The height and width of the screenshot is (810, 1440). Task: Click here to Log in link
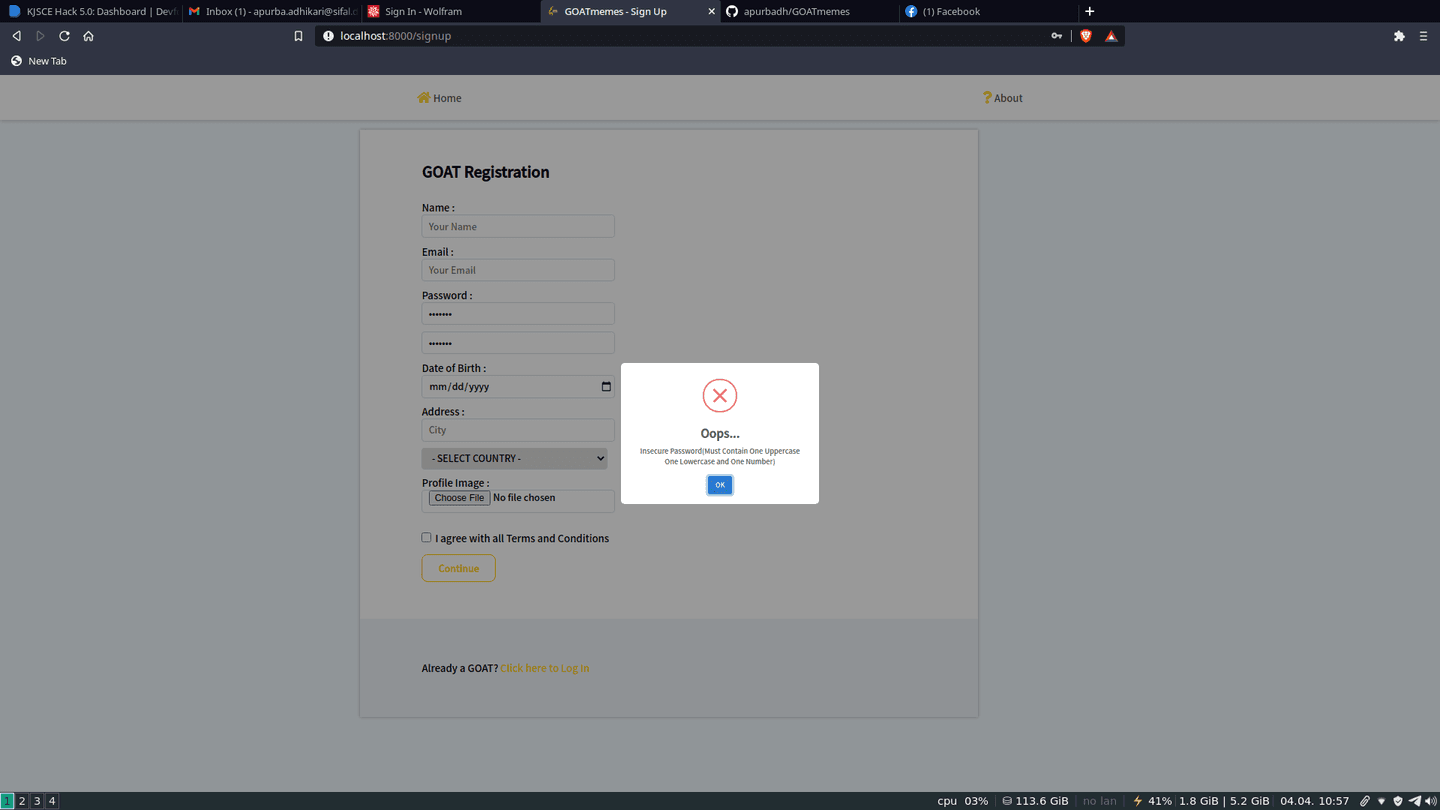(544, 668)
